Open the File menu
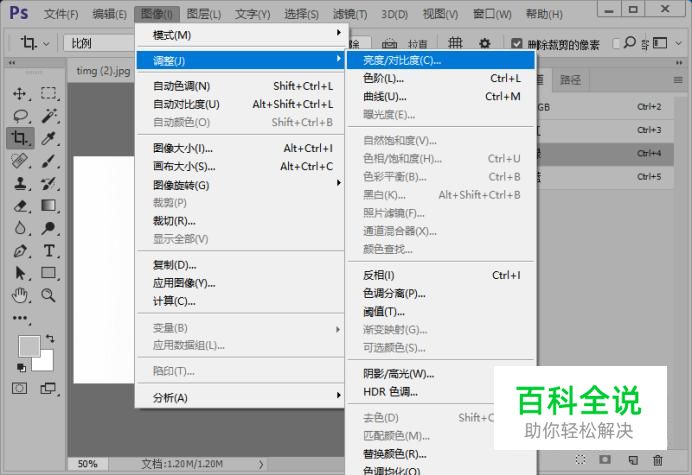The width and height of the screenshot is (692, 475). [61, 14]
